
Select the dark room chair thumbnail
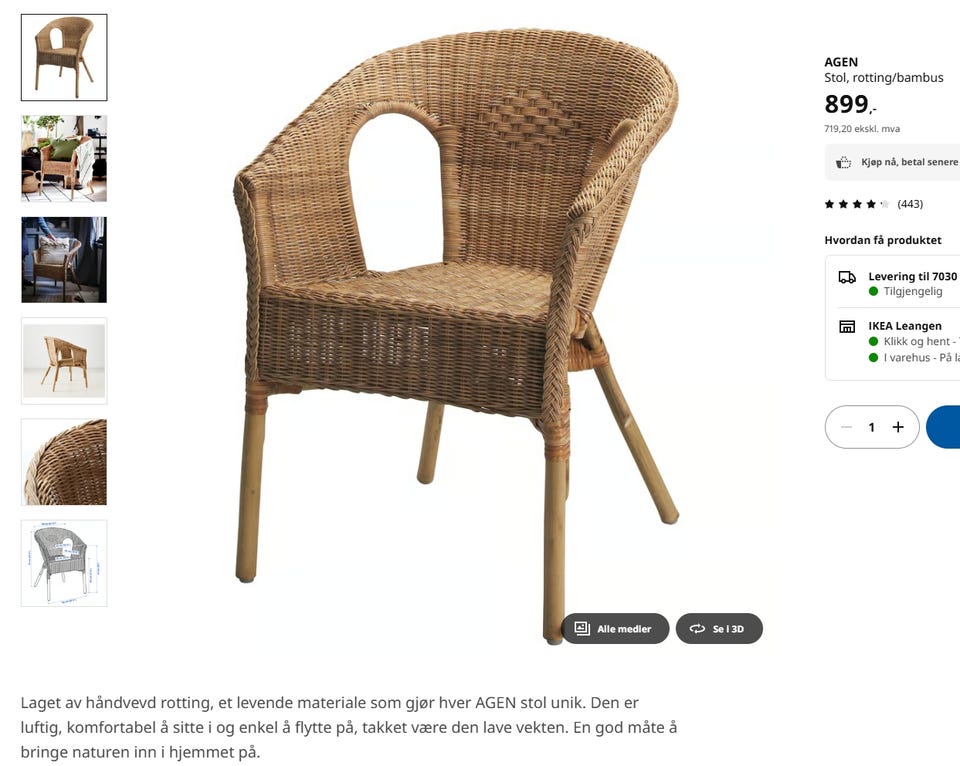point(64,260)
